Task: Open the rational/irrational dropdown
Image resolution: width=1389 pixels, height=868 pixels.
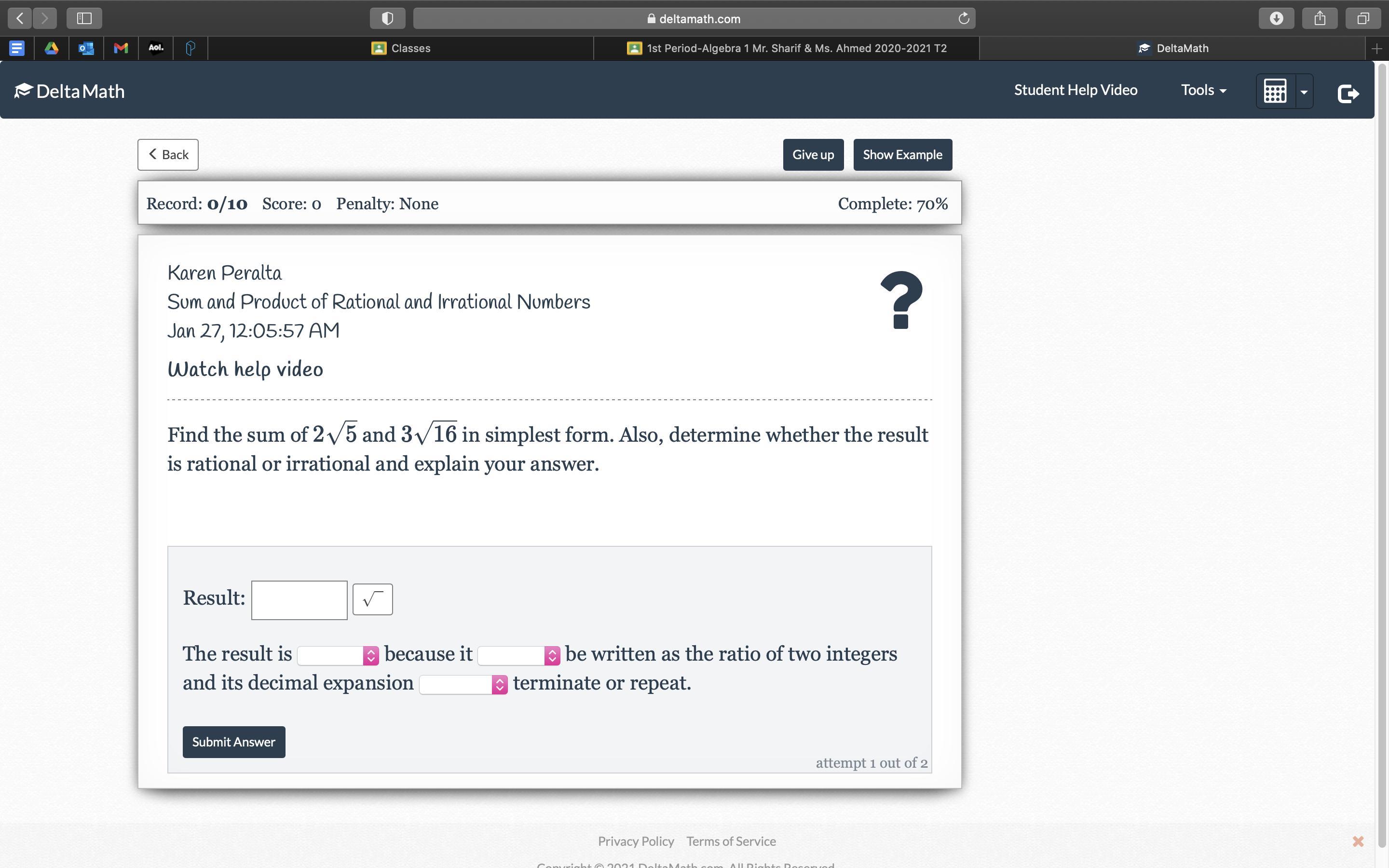Action: click(x=338, y=655)
